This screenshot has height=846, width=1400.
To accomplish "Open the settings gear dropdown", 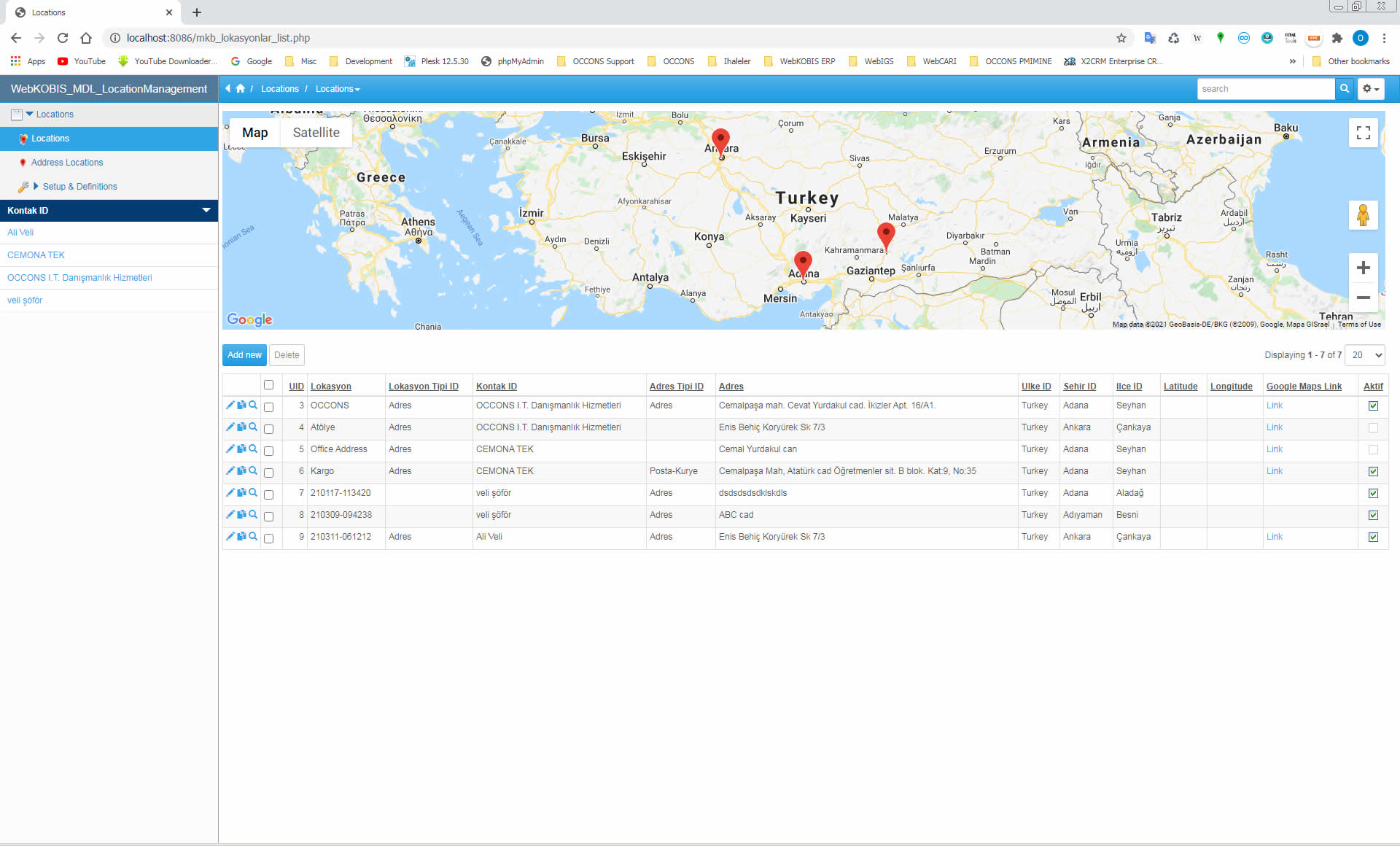I will coord(1371,88).
